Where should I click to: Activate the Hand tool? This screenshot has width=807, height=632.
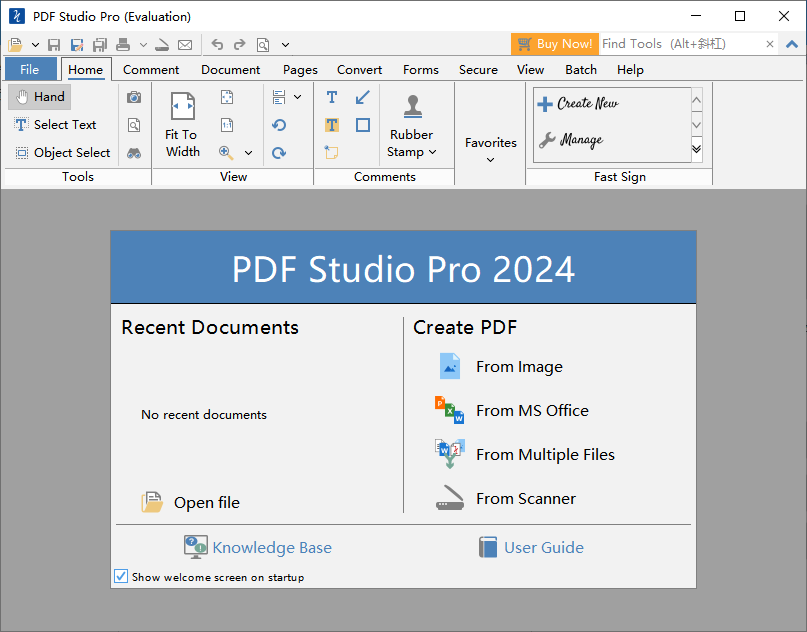[40, 97]
